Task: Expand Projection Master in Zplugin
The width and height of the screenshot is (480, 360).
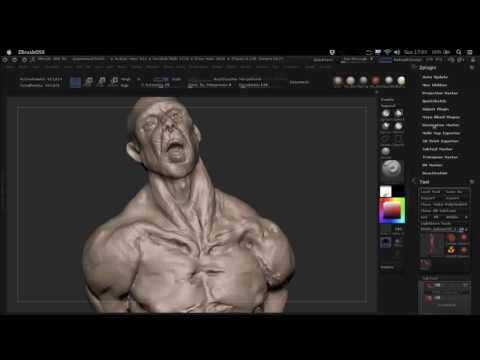Action: (x=440, y=93)
